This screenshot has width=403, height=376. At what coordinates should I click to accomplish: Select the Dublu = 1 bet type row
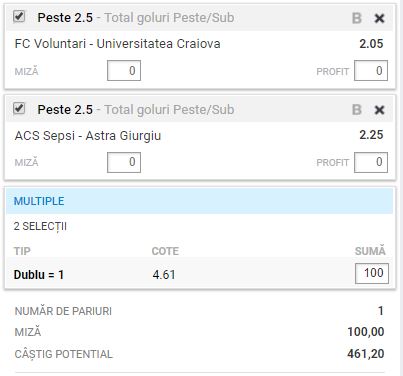(199, 274)
